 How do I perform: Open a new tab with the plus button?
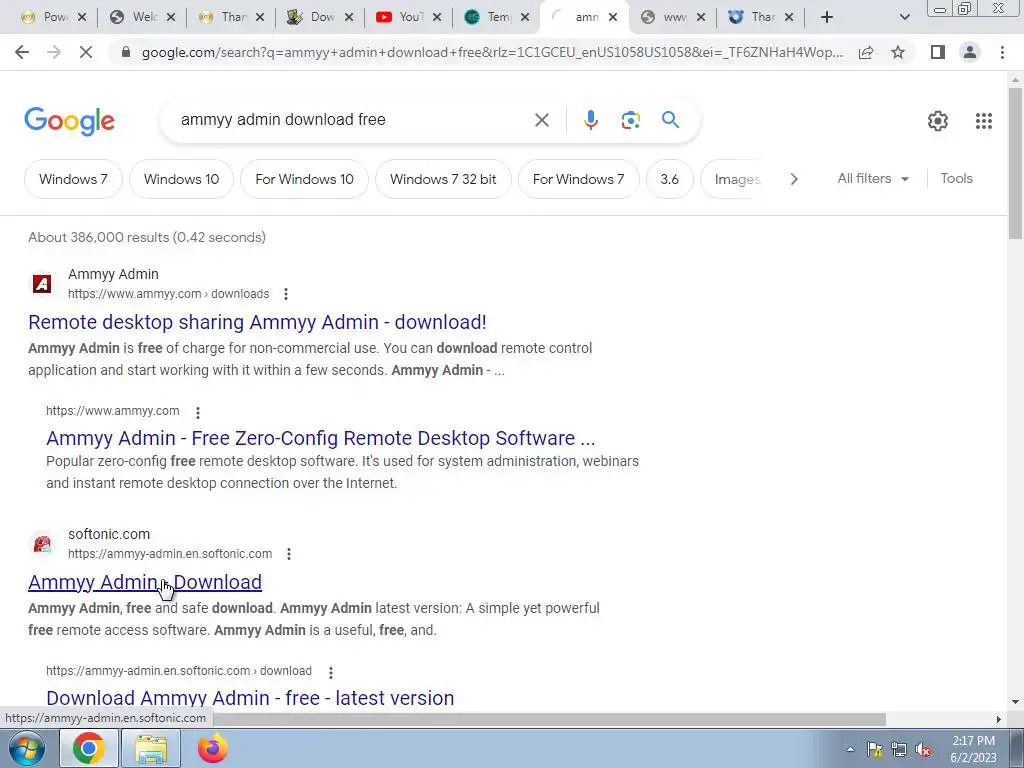pos(827,18)
